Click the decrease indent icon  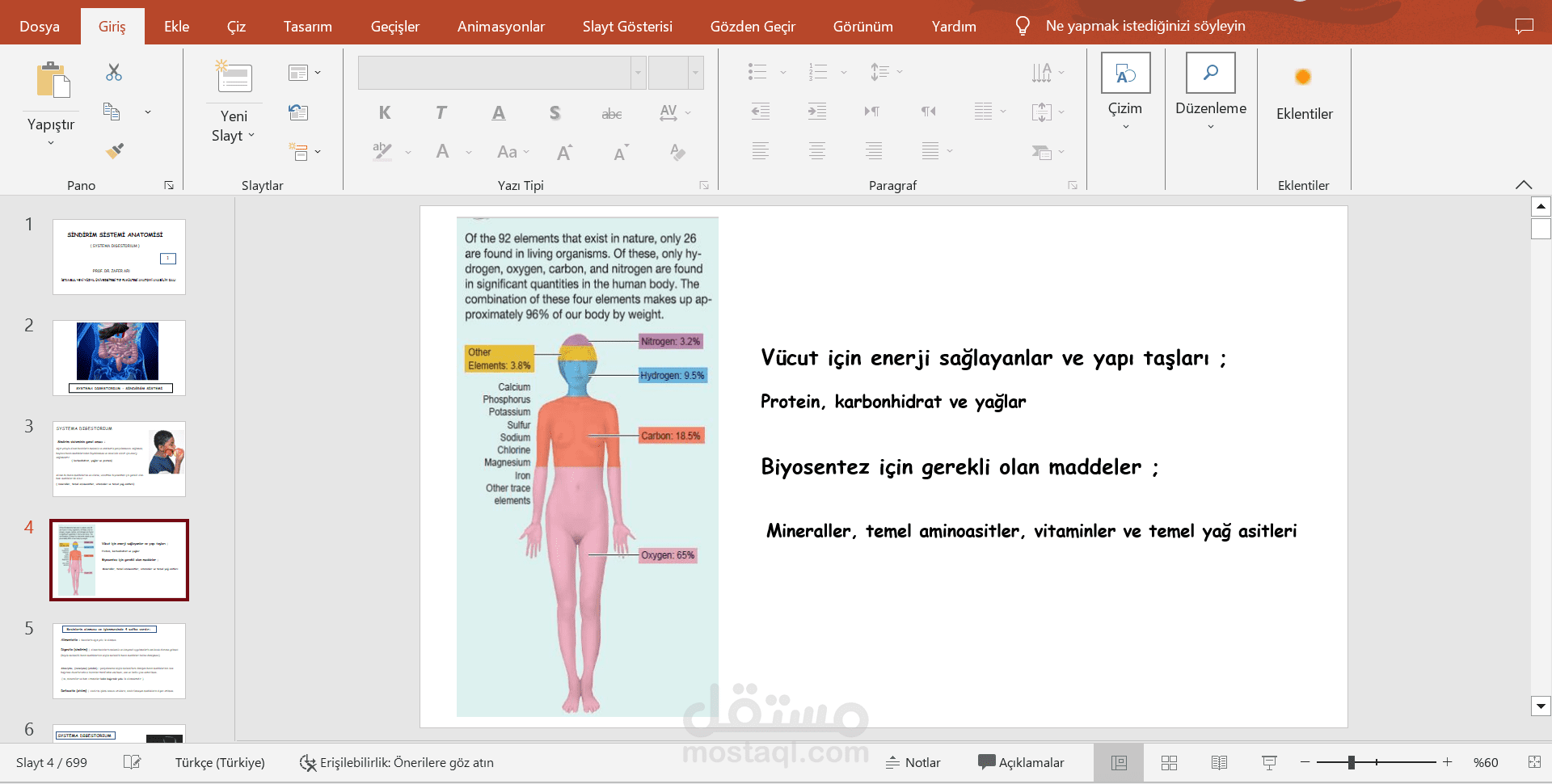pos(761,112)
